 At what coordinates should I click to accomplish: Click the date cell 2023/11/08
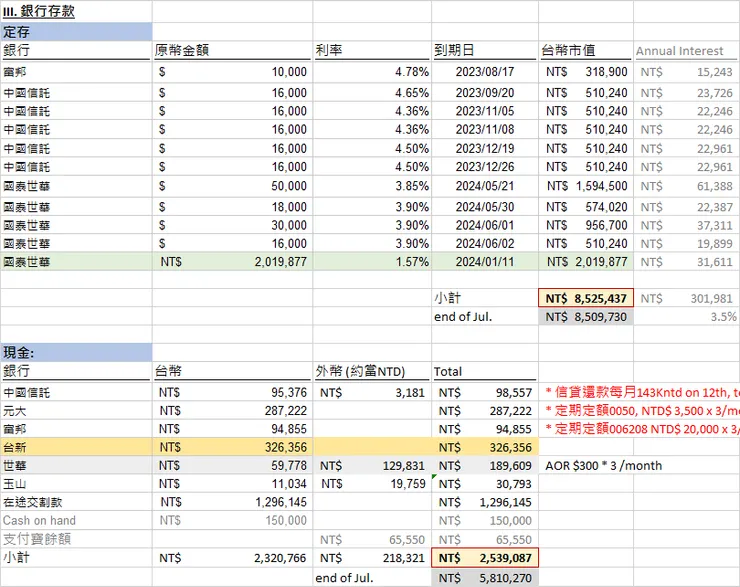(x=485, y=129)
